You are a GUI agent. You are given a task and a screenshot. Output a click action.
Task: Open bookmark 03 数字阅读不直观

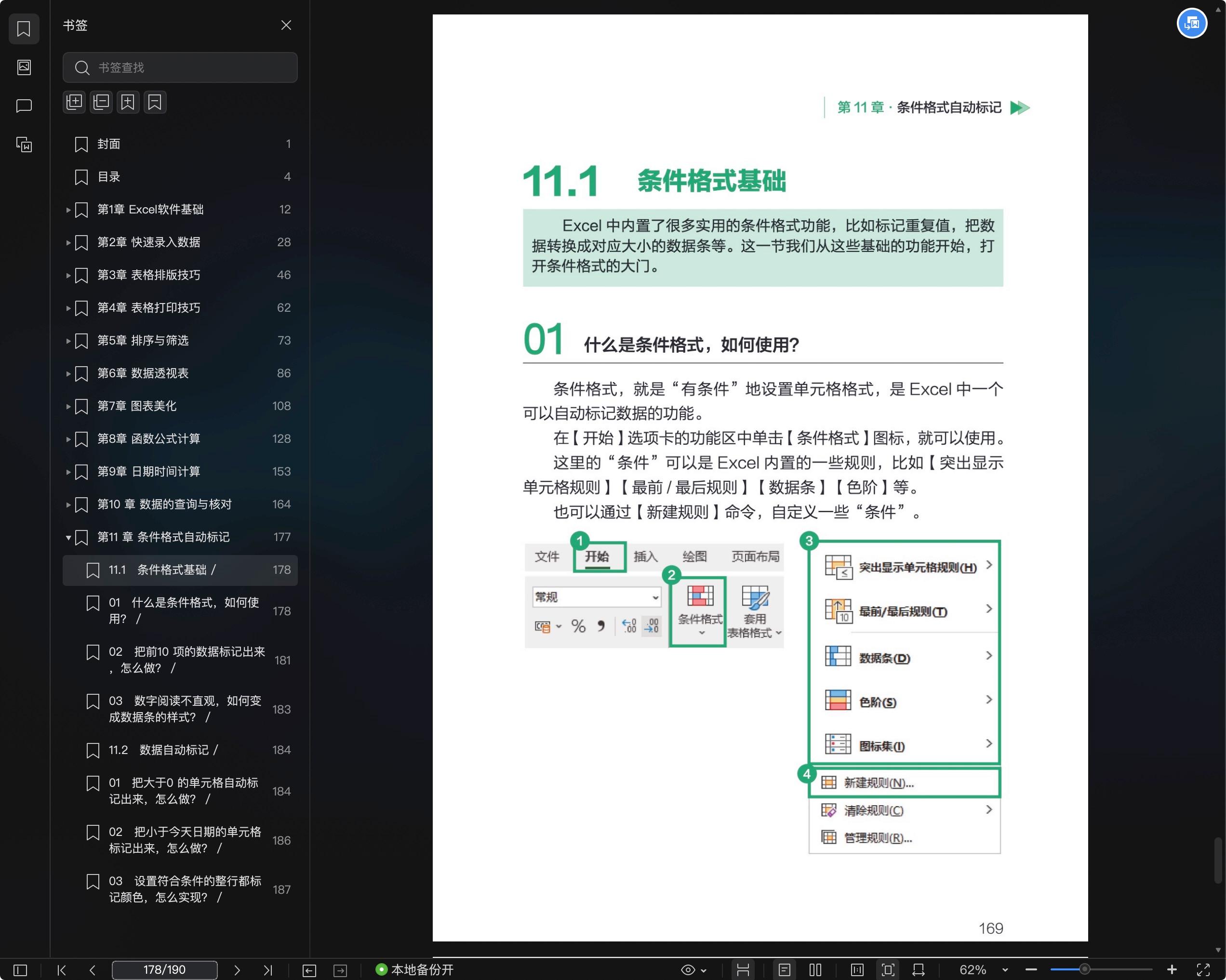(x=180, y=709)
